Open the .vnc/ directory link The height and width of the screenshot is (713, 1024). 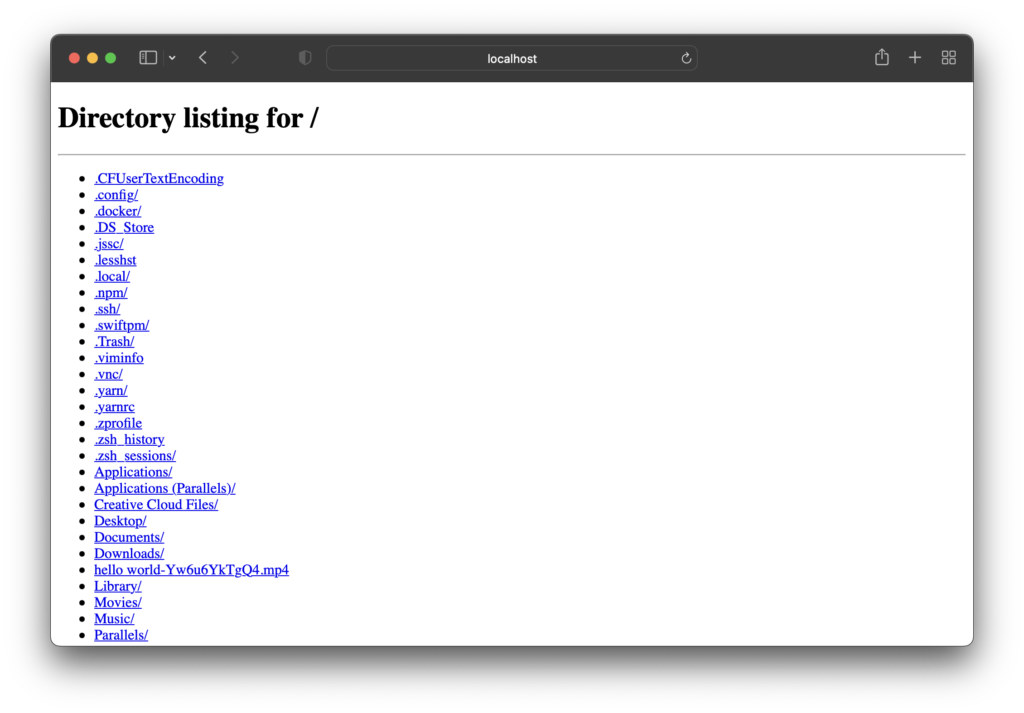pos(108,374)
